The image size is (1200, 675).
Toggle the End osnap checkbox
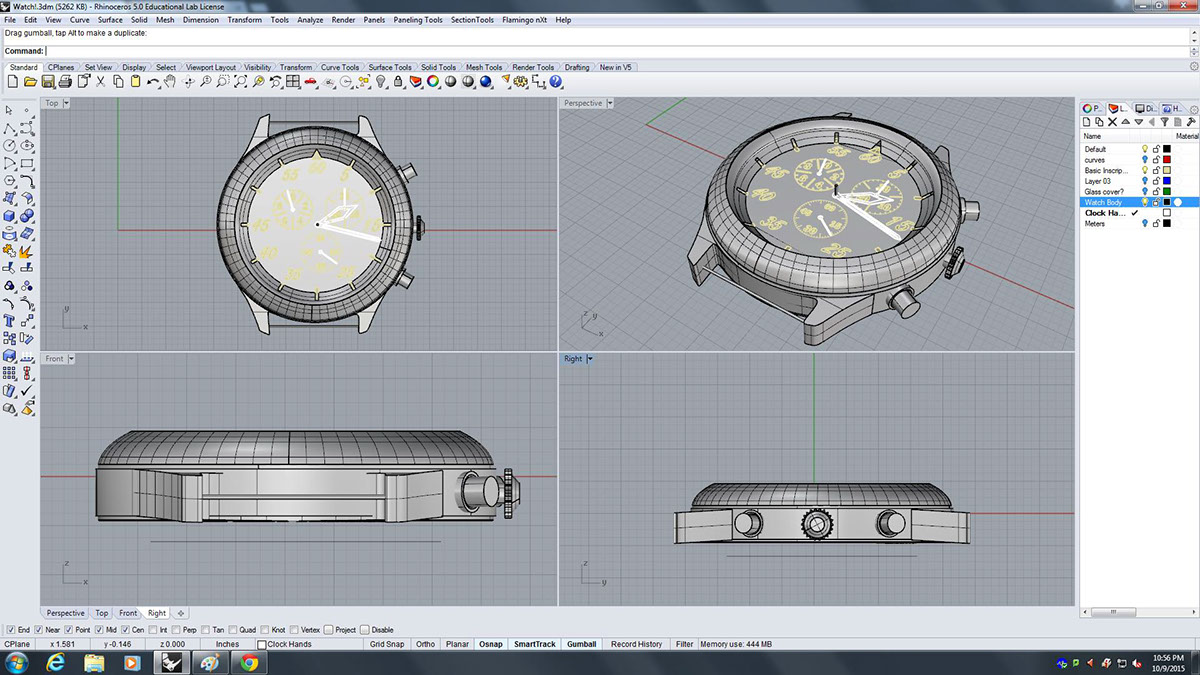coord(11,630)
